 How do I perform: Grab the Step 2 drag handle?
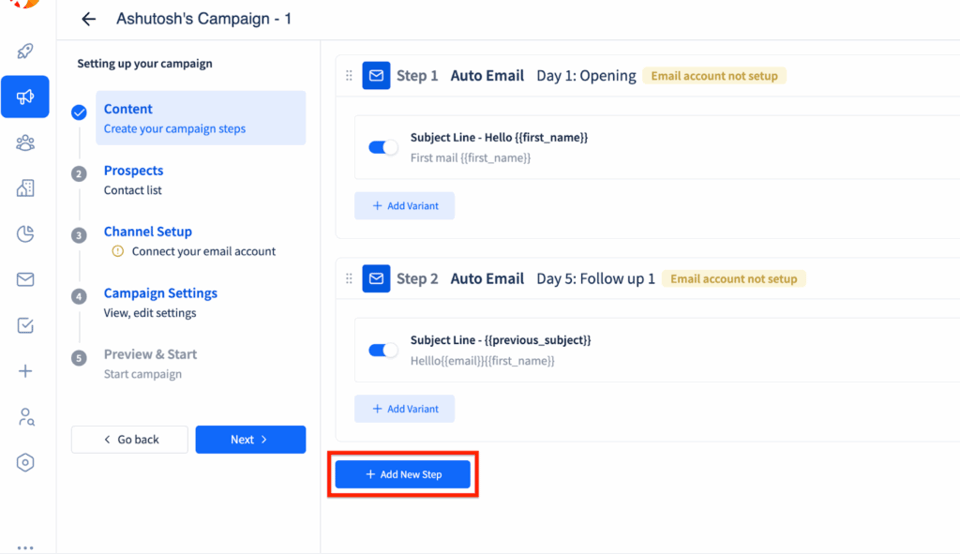(349, 279)
